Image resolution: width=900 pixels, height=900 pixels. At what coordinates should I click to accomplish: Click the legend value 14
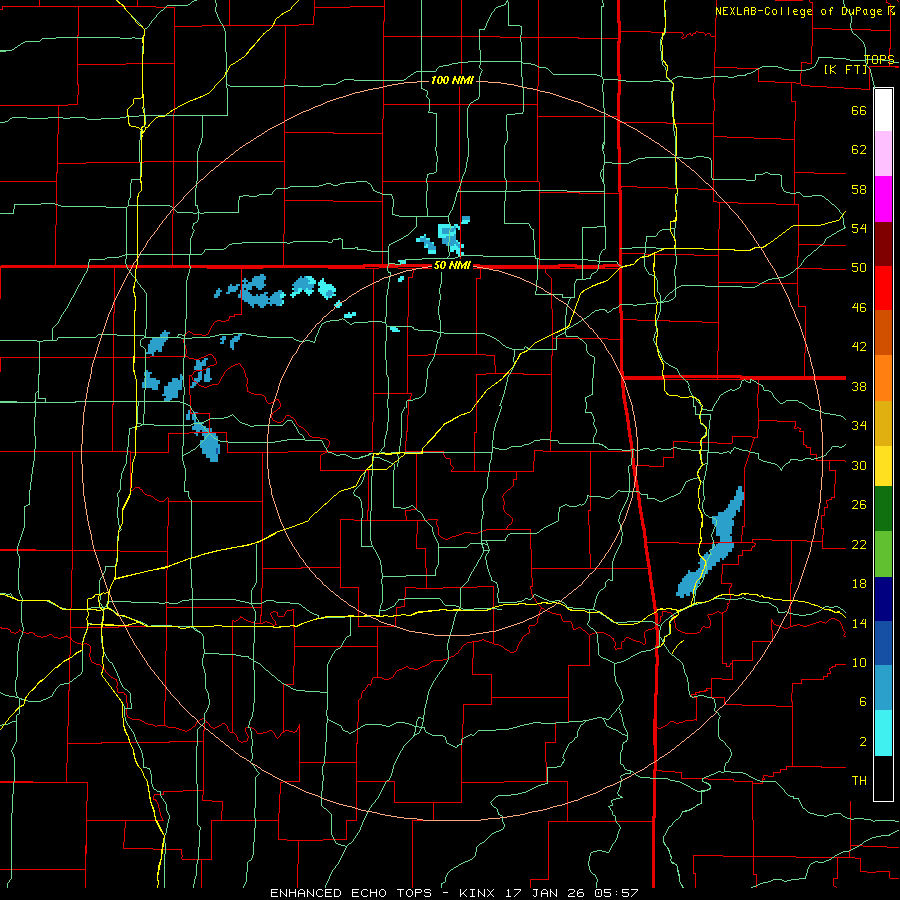click(x=859, y=623)
